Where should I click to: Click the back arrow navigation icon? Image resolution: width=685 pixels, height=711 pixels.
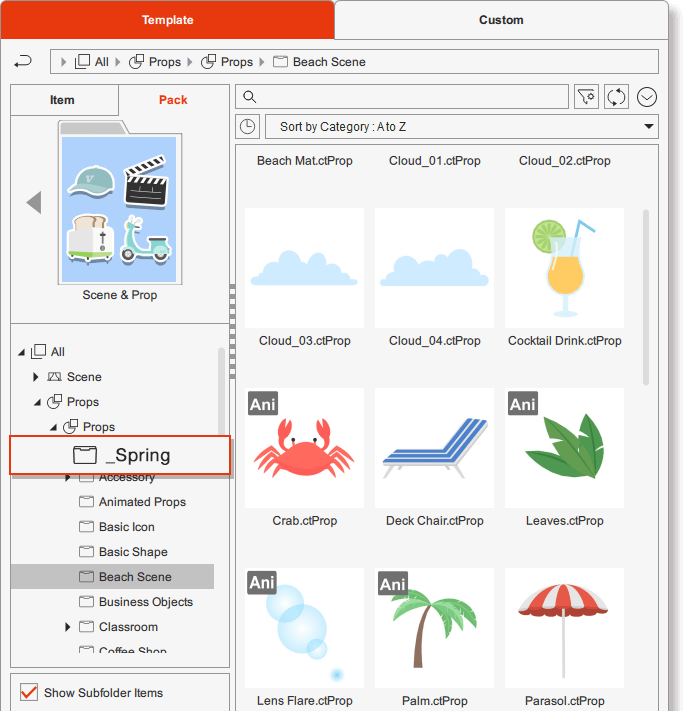click(x=24, y=62)
